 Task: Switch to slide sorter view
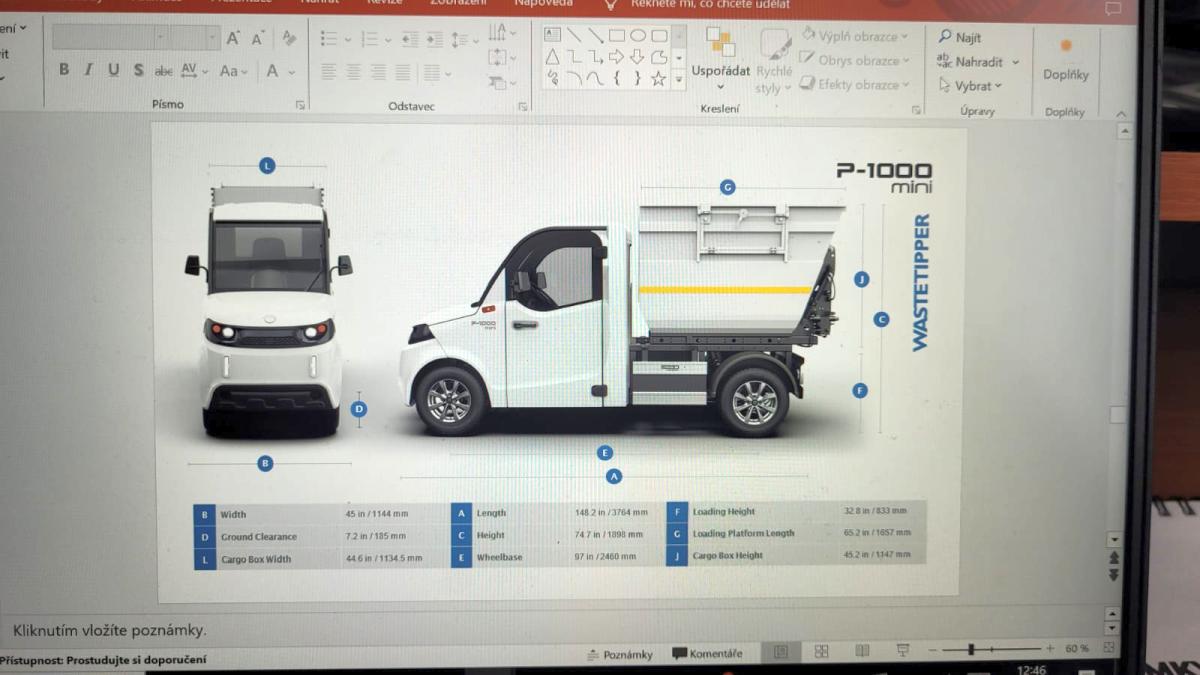tap(821, 651)
